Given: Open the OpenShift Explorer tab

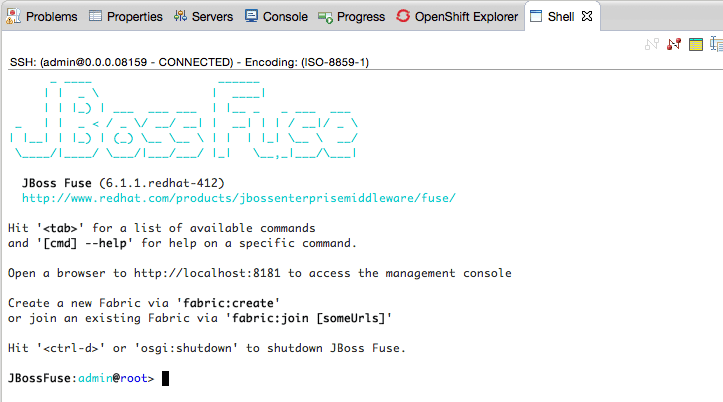Looking at the screenshot, I should click(x=457, y=17).
